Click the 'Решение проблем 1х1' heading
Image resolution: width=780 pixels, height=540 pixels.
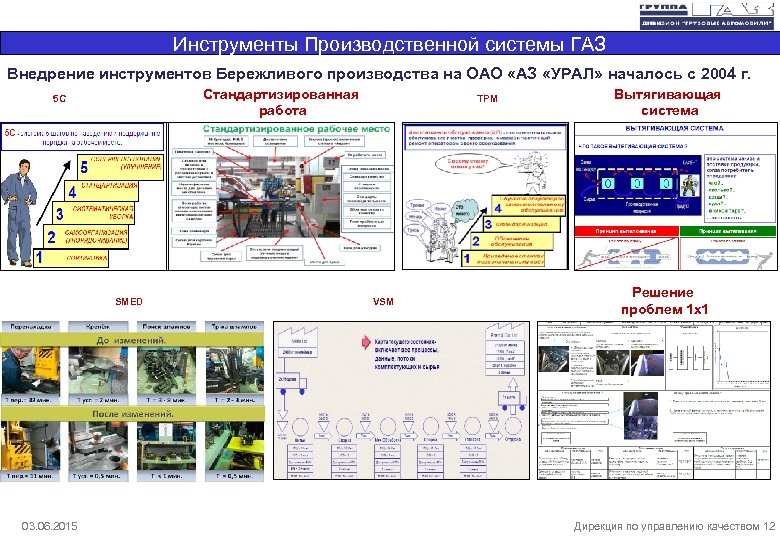pos(664,300)
